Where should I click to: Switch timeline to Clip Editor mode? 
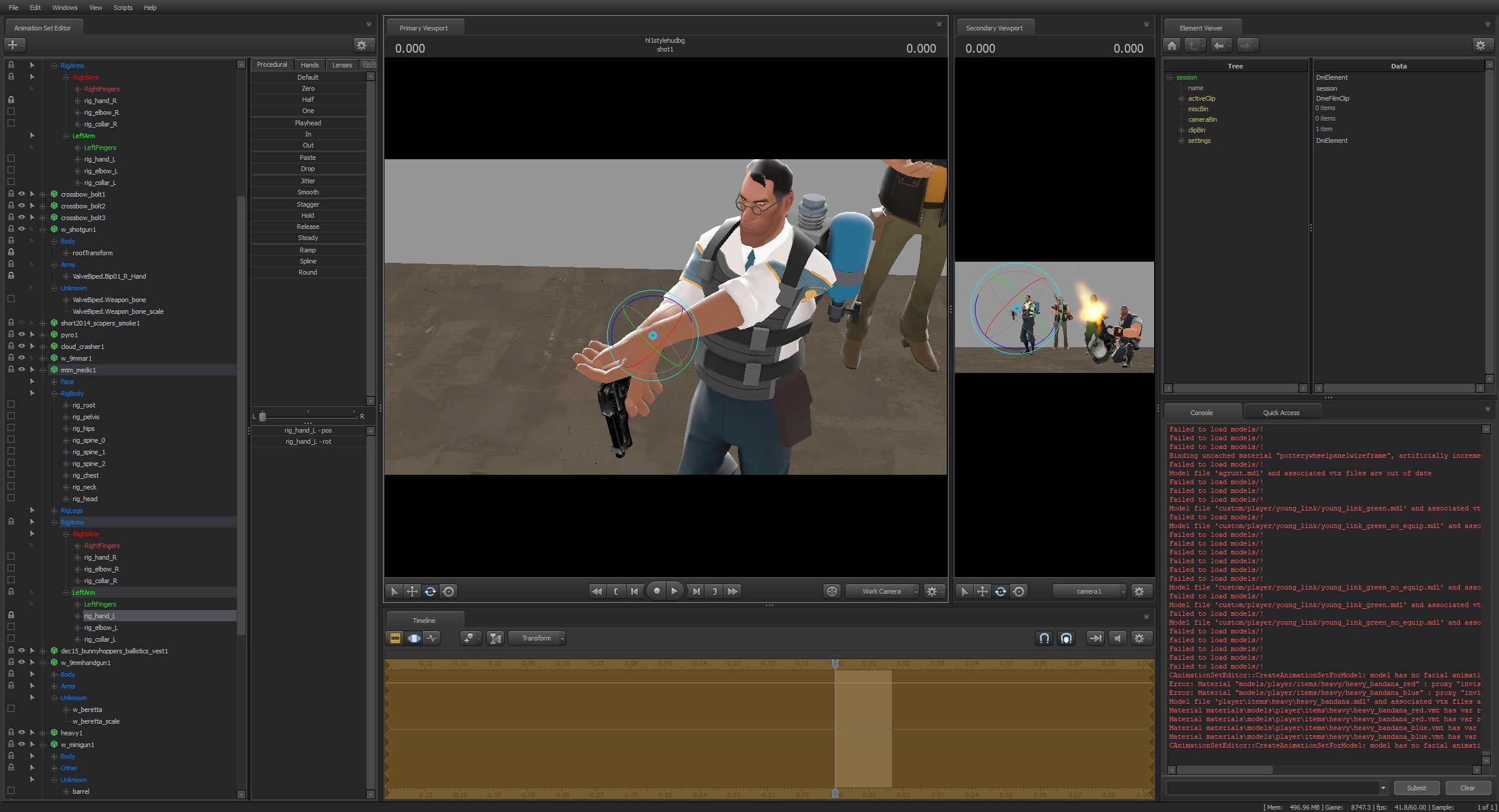click(395, 638)
